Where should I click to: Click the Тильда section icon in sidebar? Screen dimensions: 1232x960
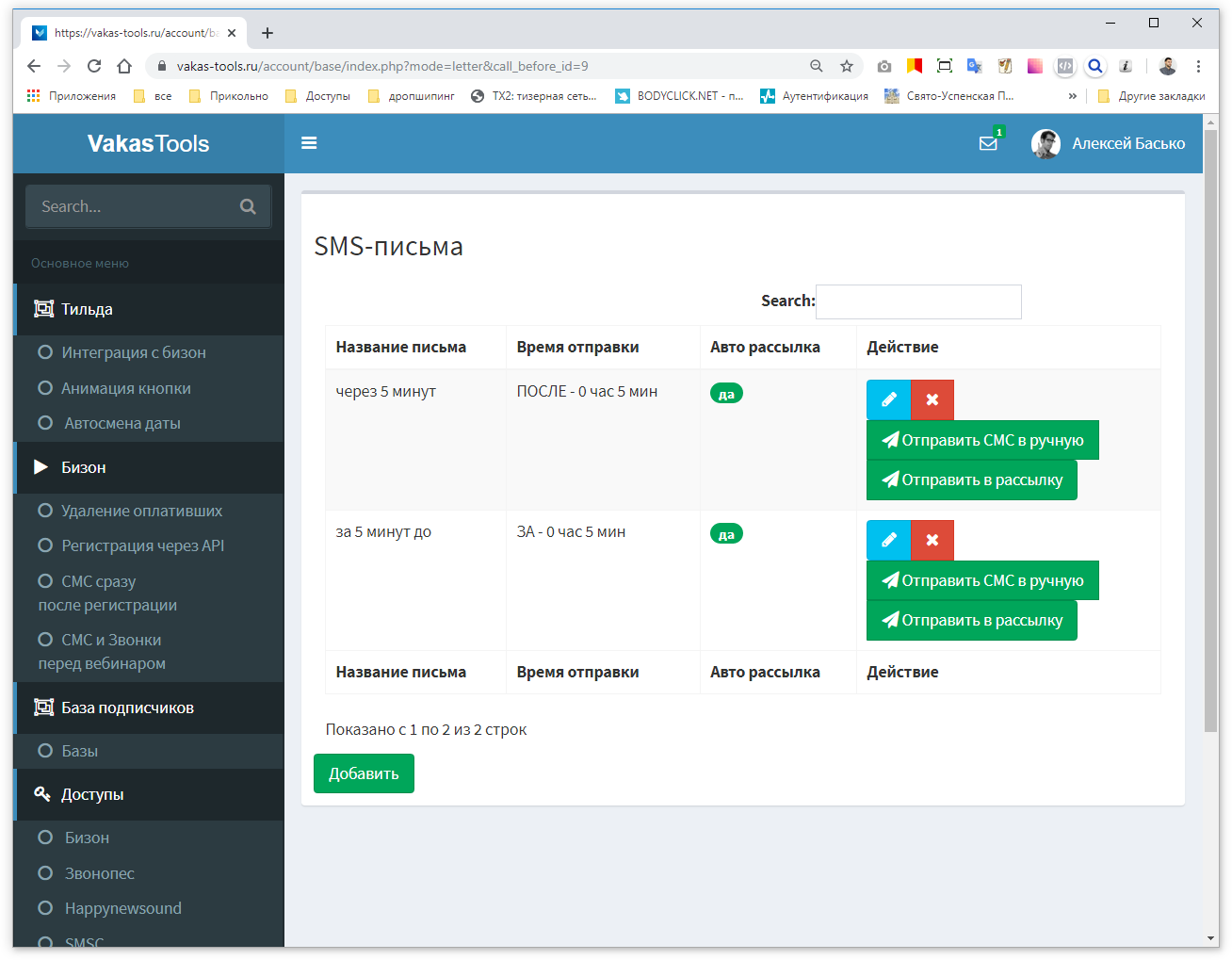click(x=43, y=309)
